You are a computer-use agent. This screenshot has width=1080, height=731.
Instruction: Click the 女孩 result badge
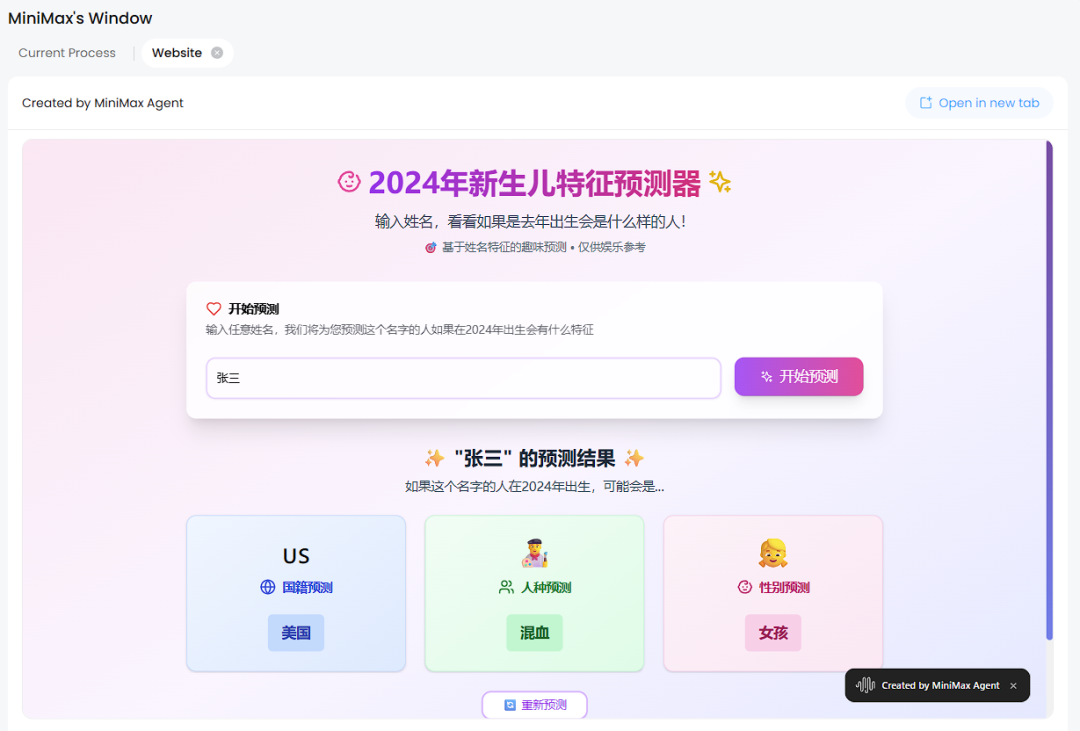pos(773,632)
